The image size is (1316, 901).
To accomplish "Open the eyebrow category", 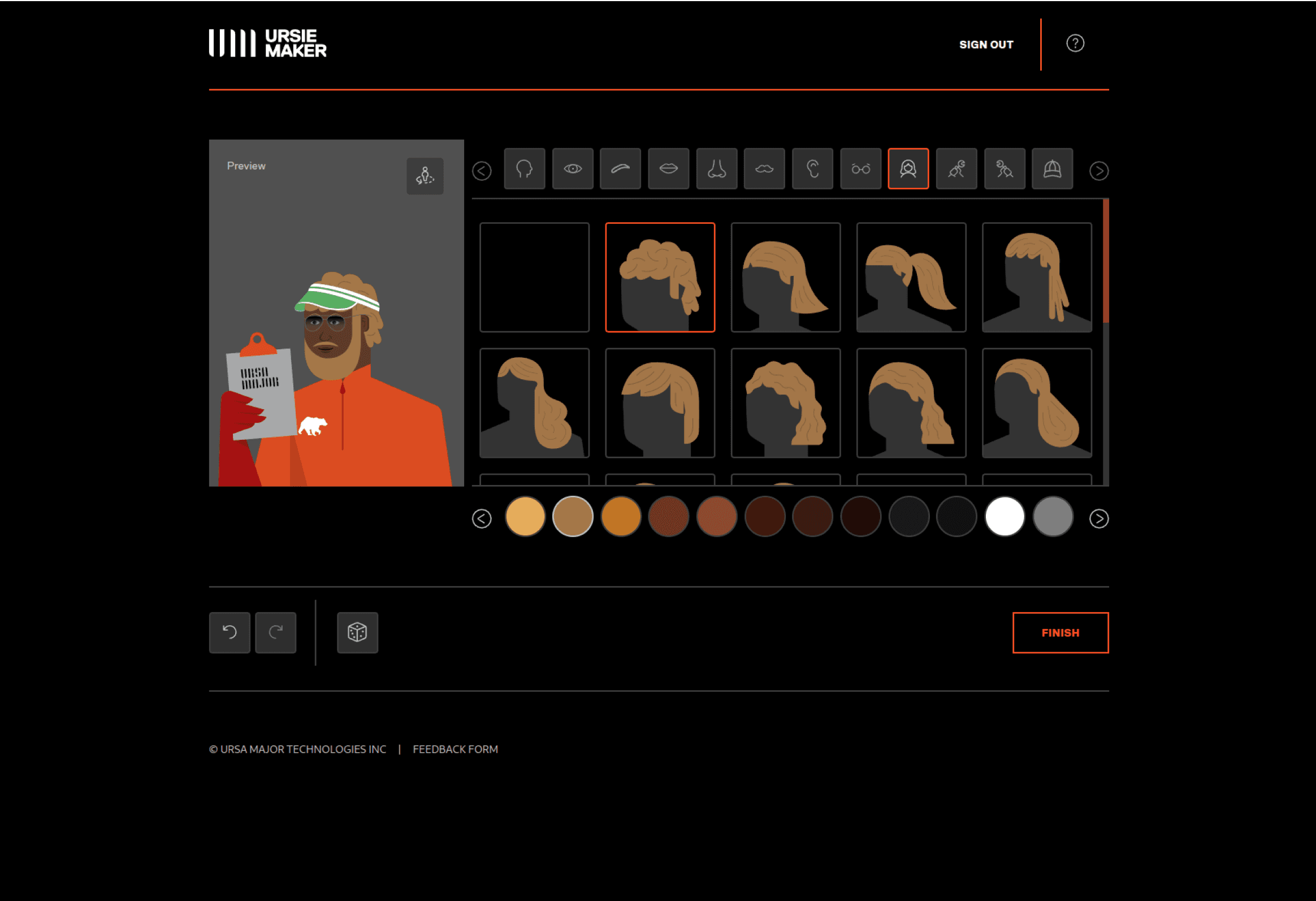I will [621, 169].
